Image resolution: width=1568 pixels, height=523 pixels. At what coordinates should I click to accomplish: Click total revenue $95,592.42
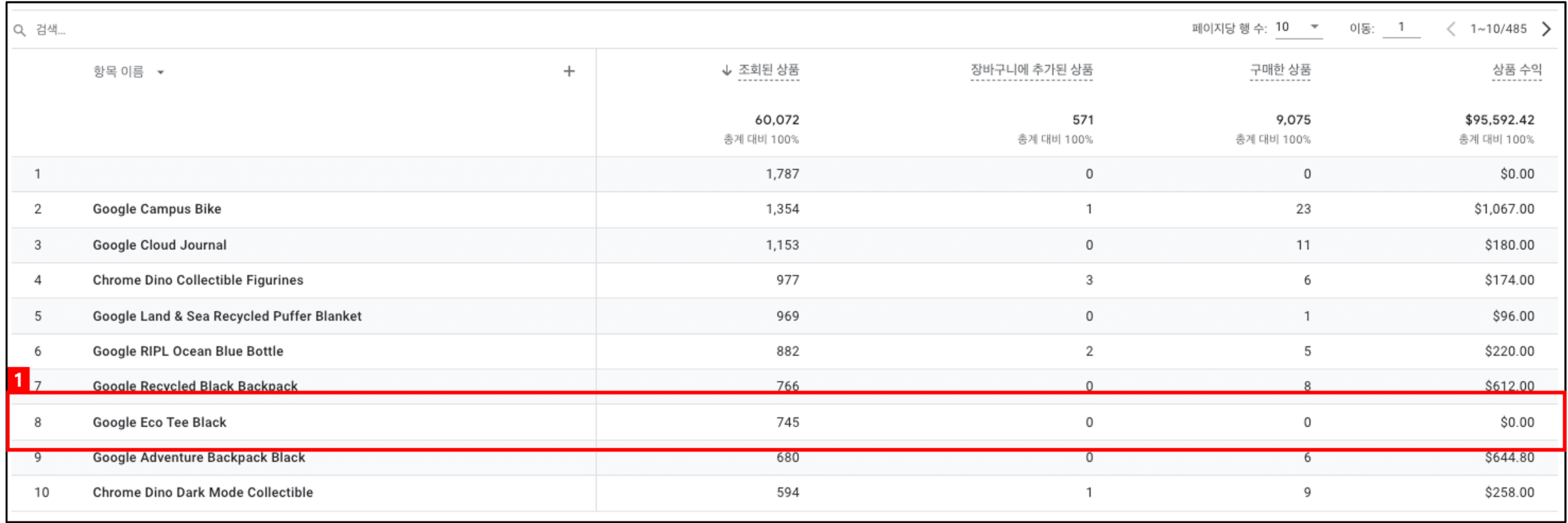[x=1500, y=120]
